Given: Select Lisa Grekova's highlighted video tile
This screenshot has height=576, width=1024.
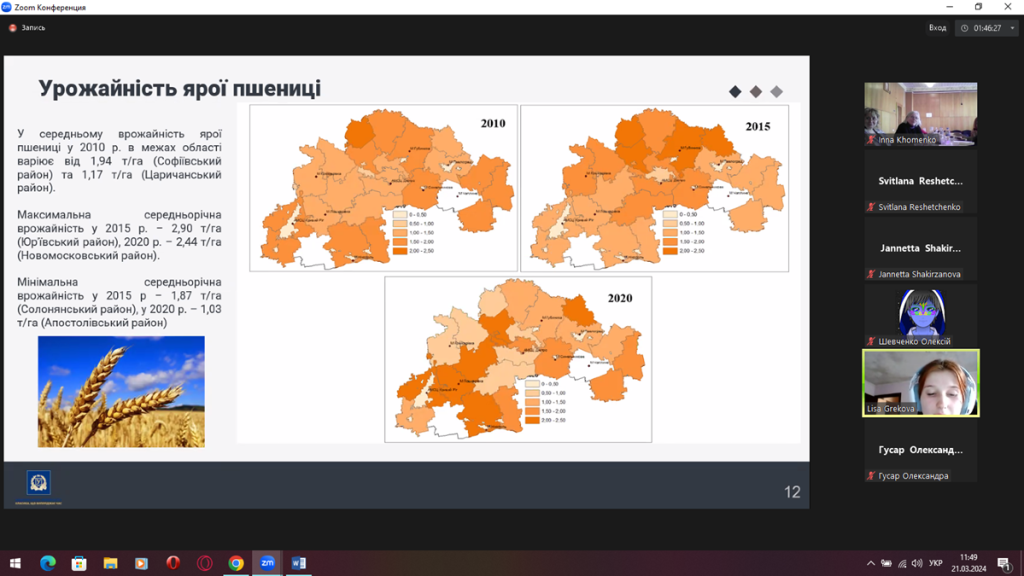Looking at the screenshot, I should pyautogui.click(x=920, y=382).
